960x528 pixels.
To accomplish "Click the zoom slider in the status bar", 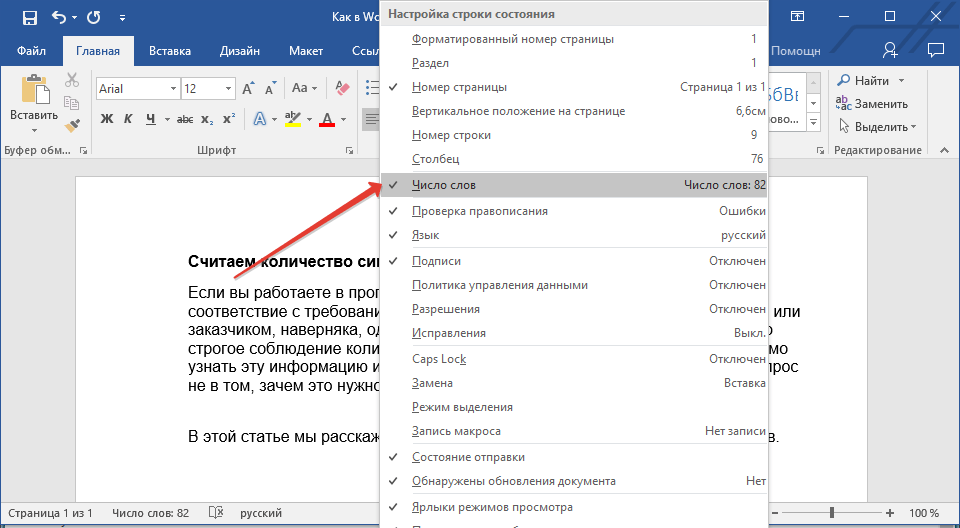I will pyautogui.click(x=830, y=513).
